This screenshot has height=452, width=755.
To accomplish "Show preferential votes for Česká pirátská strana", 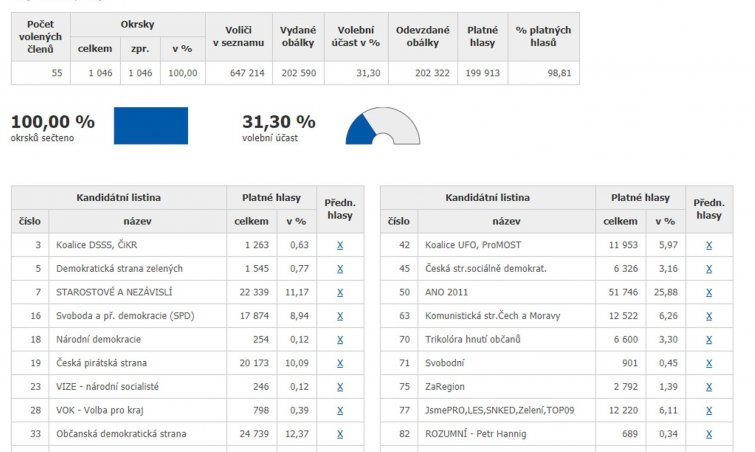I will (340, 363).
